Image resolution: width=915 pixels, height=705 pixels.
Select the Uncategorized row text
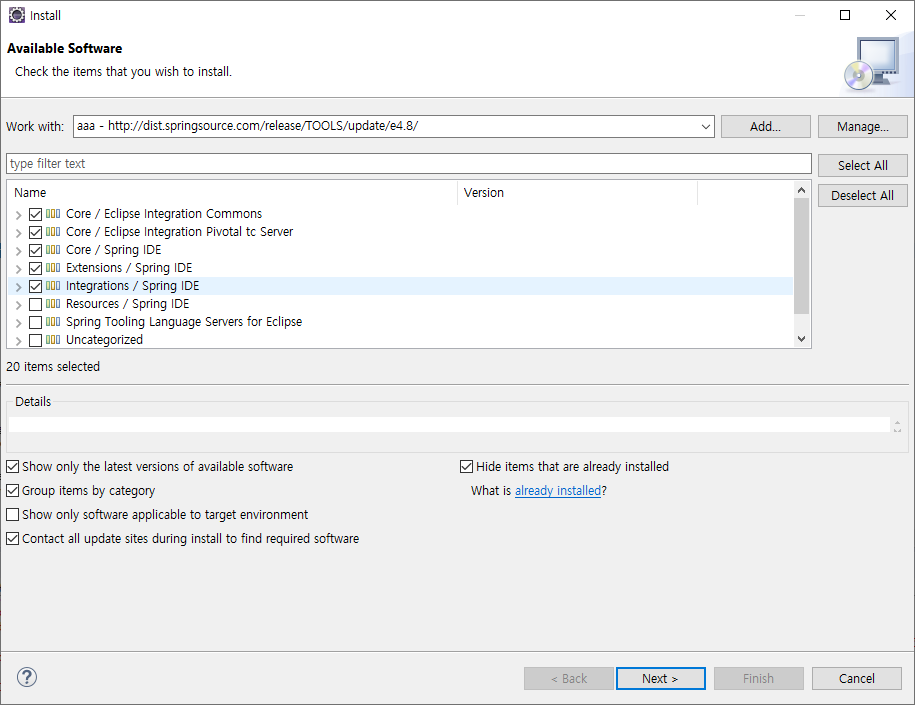pos(104,340)
